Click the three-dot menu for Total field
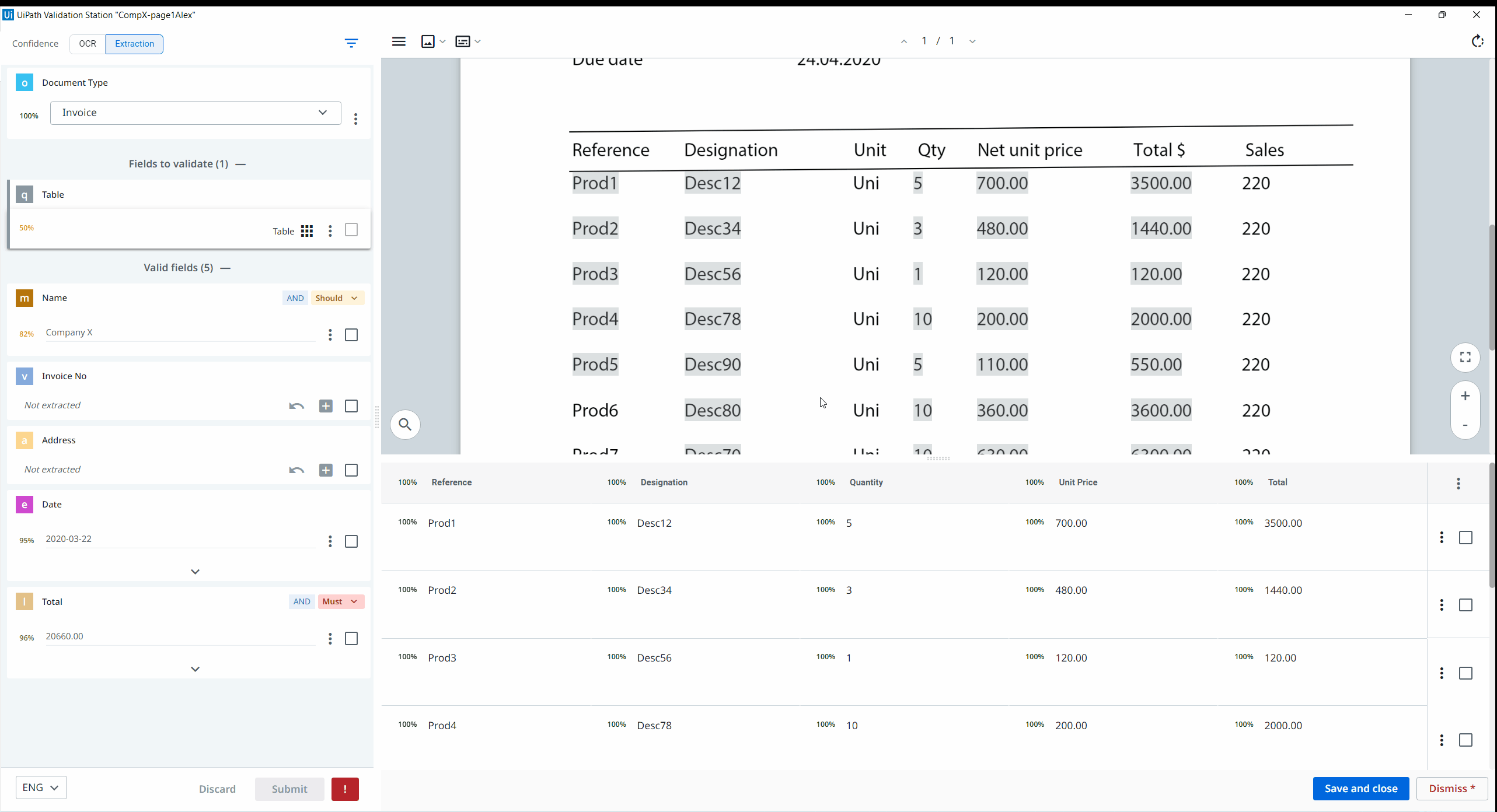Screen dimensions: 1497x812 tap(330, 638)
